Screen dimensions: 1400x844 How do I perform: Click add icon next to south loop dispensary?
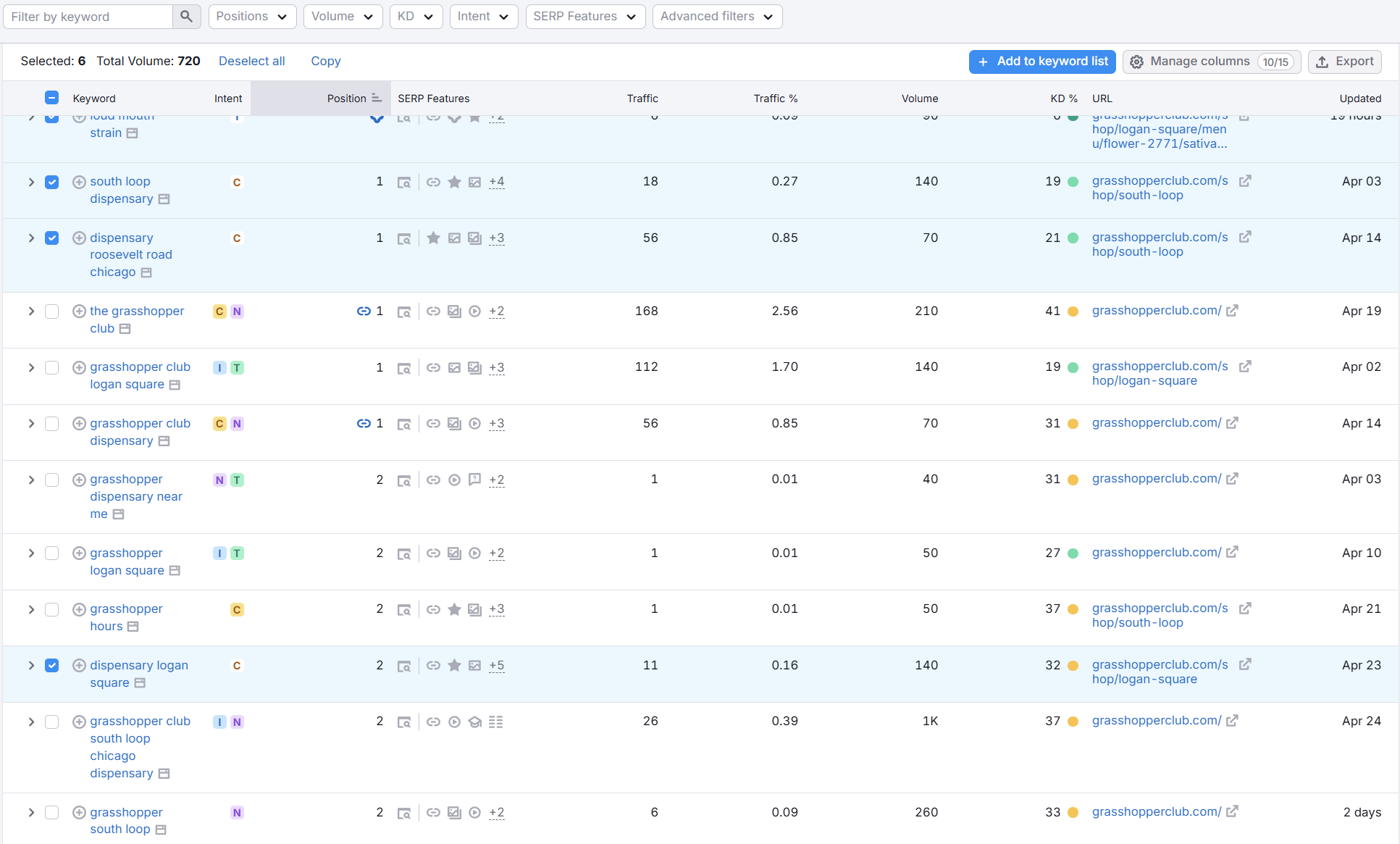79,182
